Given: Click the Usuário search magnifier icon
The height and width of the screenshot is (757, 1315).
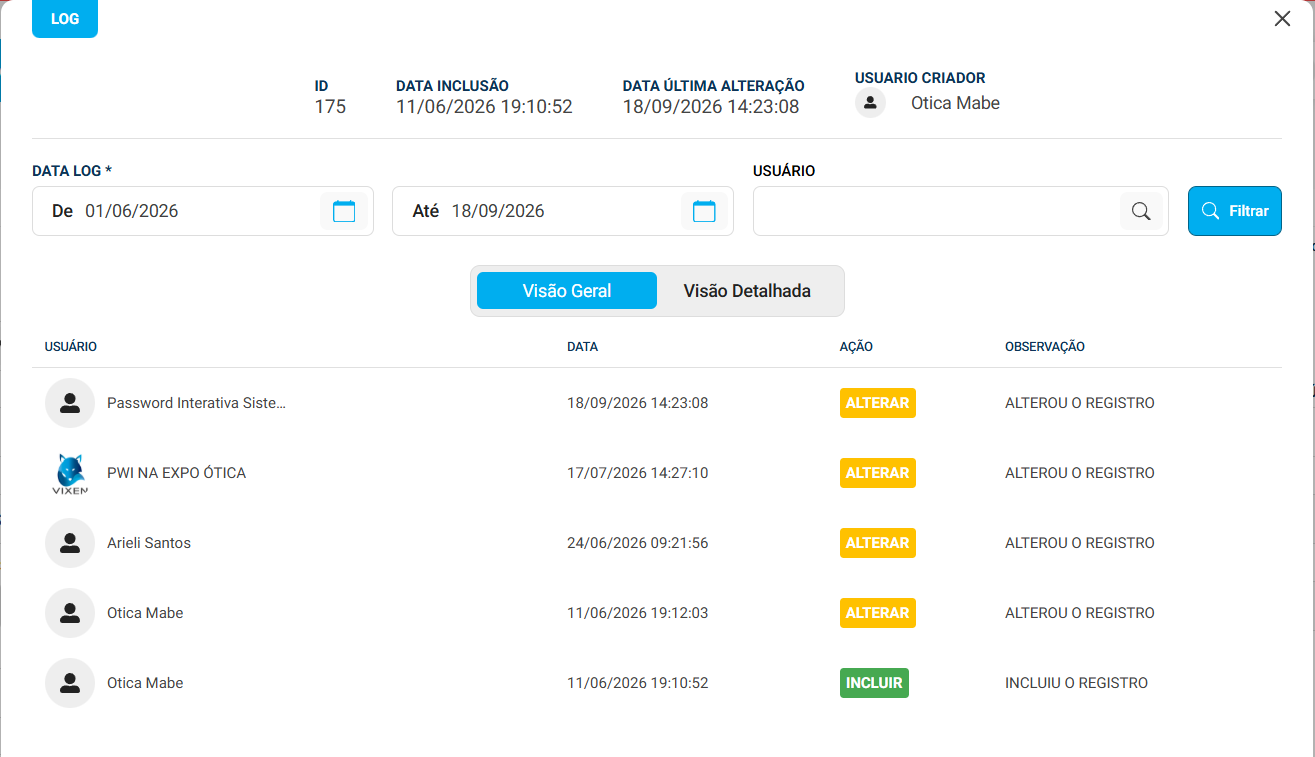Looking at the screenshot, I should point(1141,211).
